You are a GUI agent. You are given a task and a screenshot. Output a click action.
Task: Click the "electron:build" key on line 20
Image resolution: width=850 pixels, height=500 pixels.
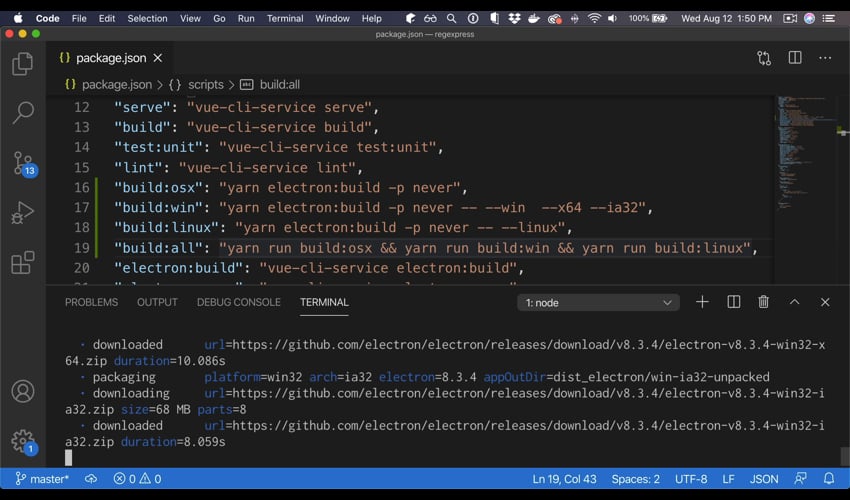178,268
